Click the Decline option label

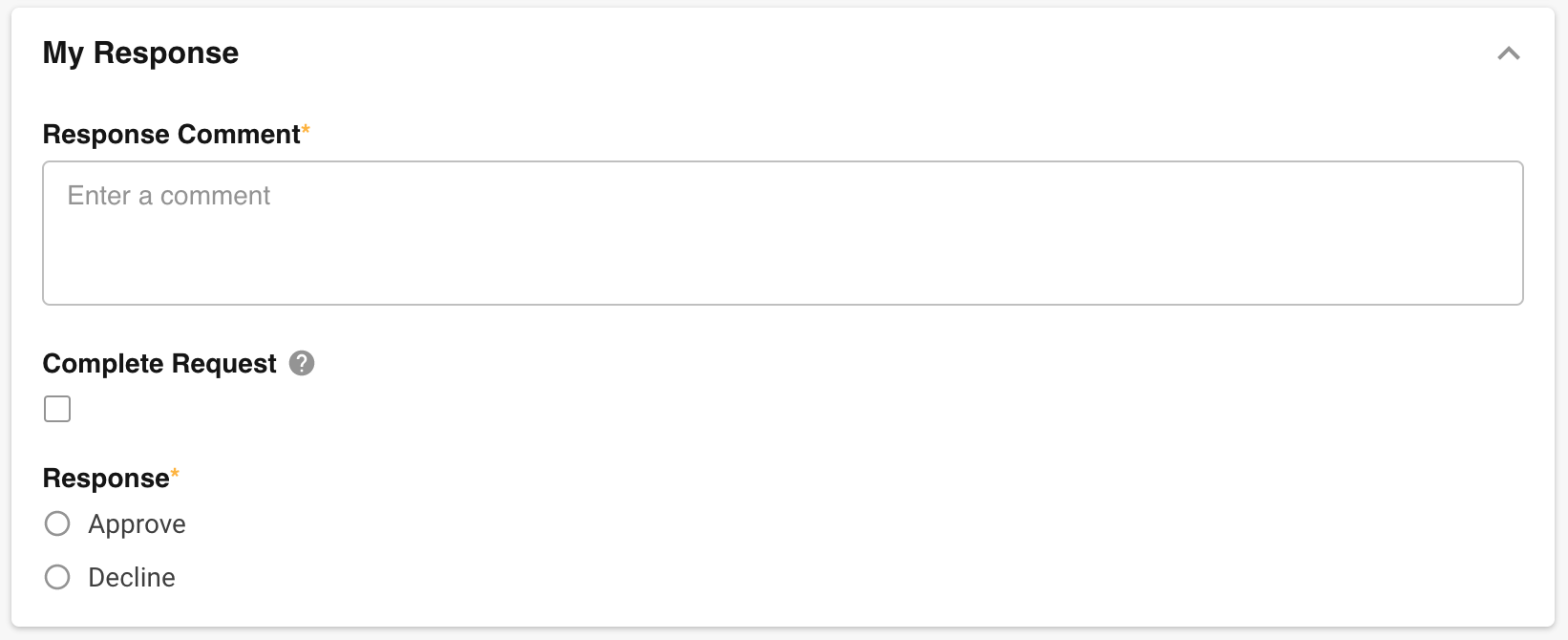coord(132,578)
